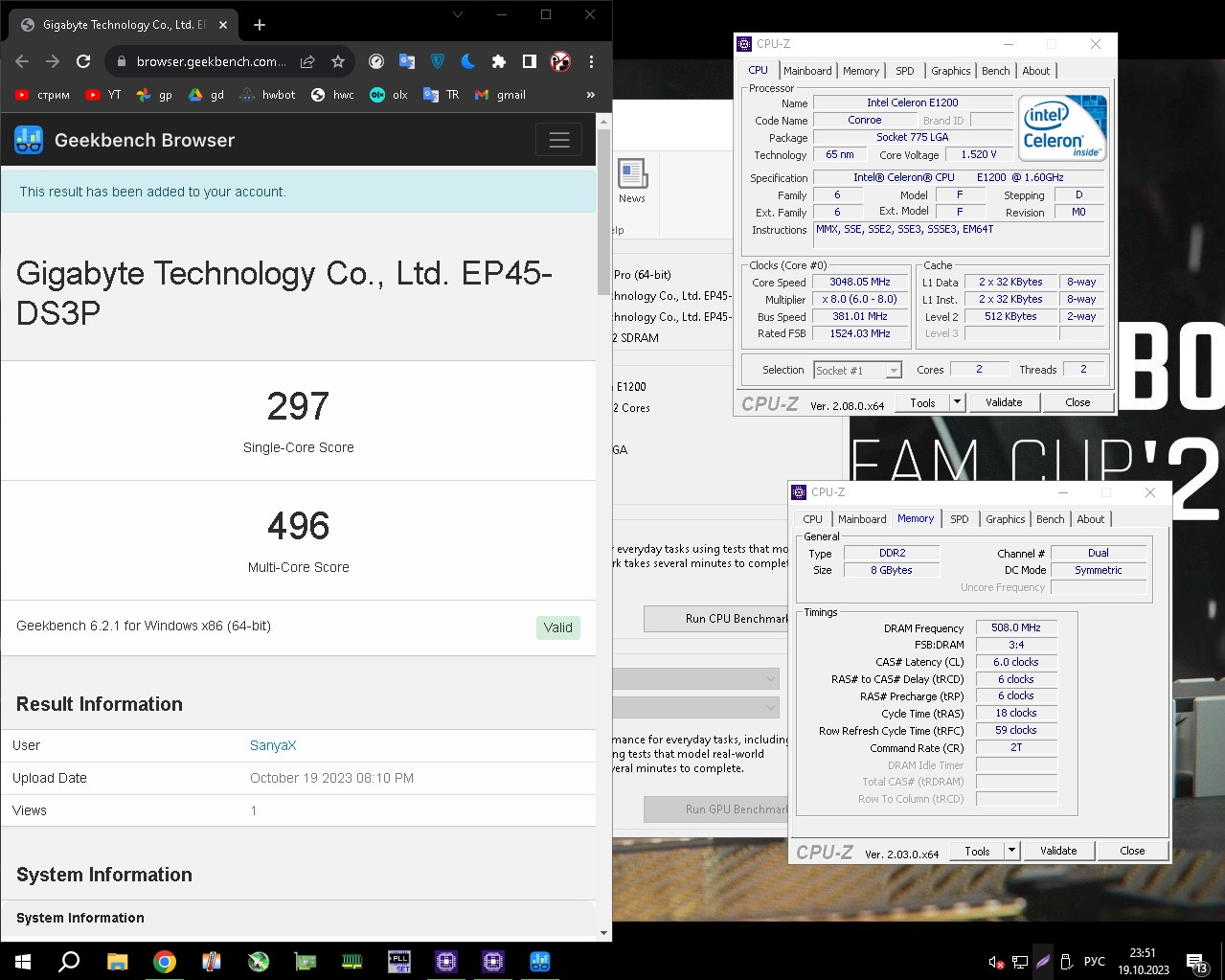Open Tools dropdown arrow in CPU-Z 2.03 window

(1011, 851)
